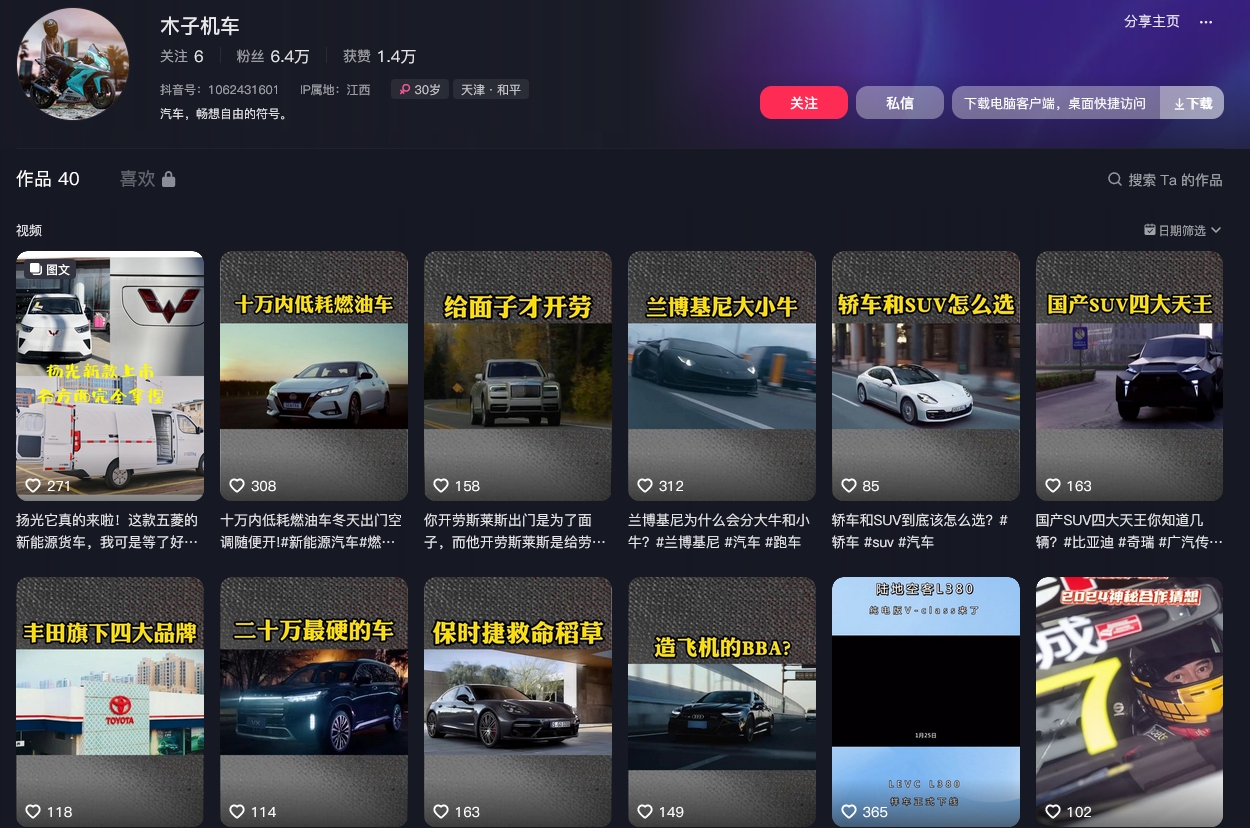The image size is (1250, 828).
Task: Click the 私信 message button
Action: pos(900,103)
